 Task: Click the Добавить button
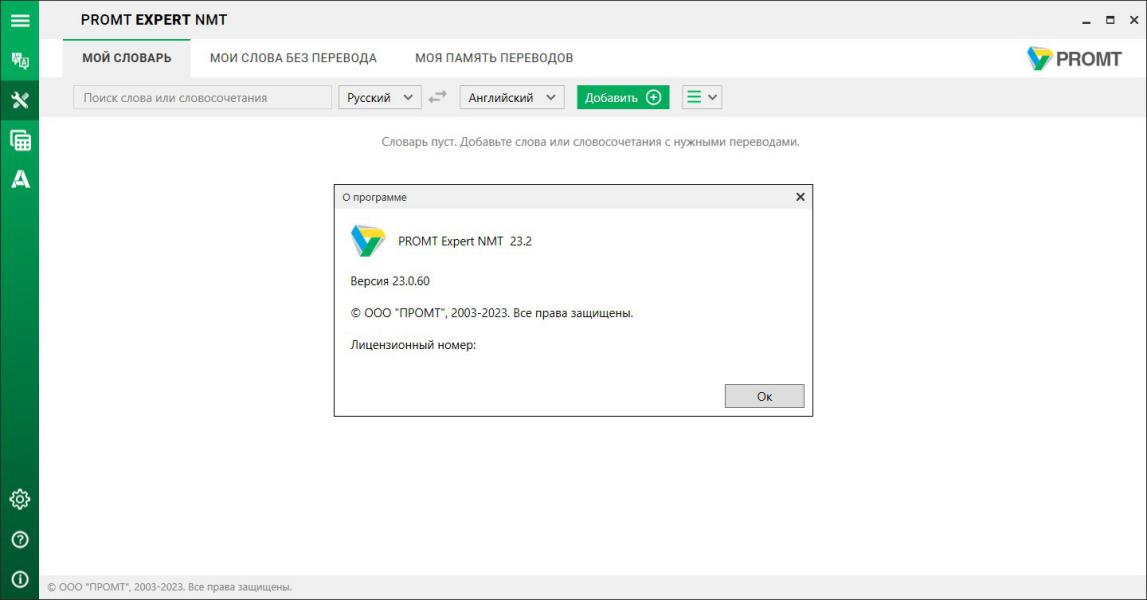[623, 97]
